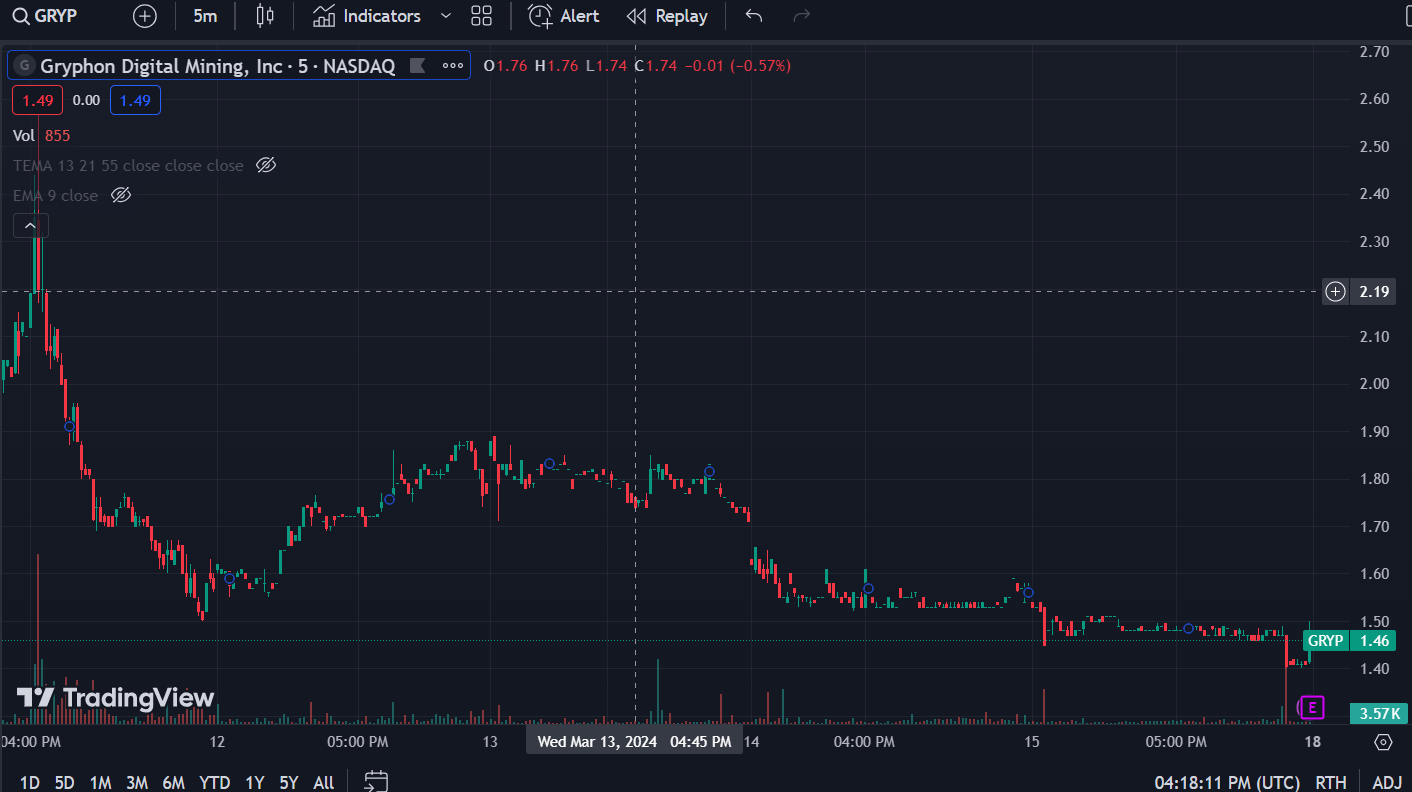
Task: Select the All date range
Action: click(323, 782)
